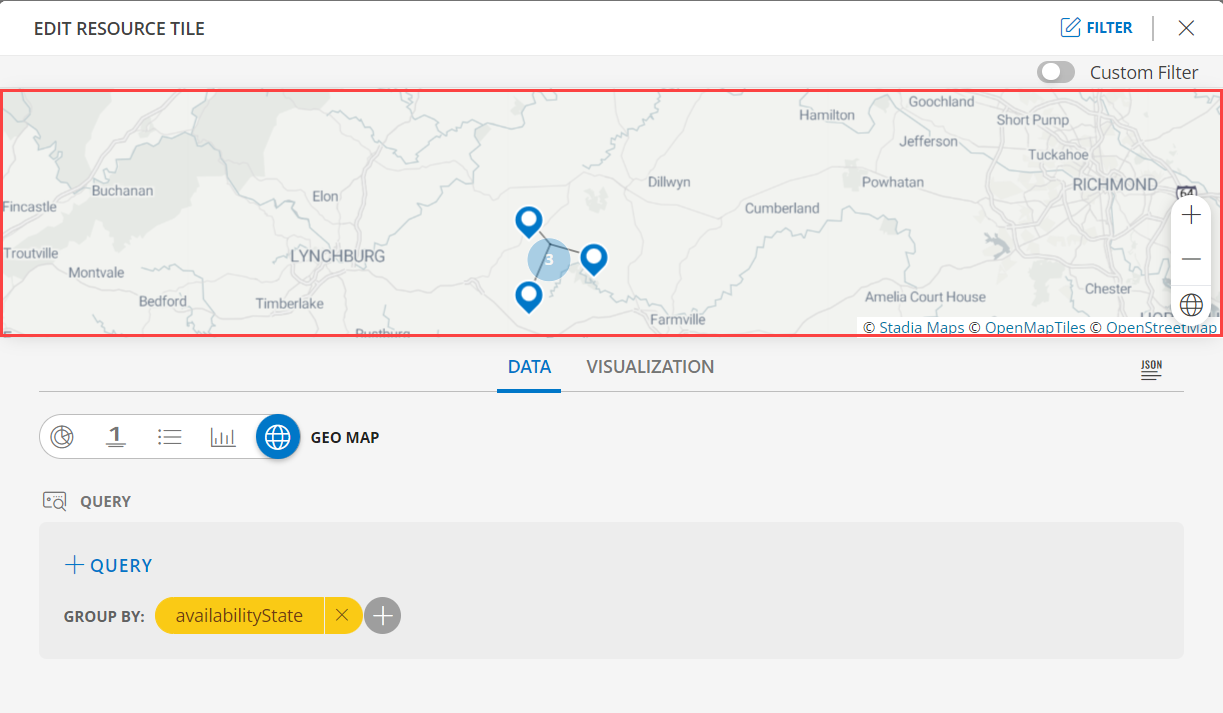Viewport: 1223px width, 713px height.
Task: Click the query search icon beside QUERY label
Action: (54, 500)
